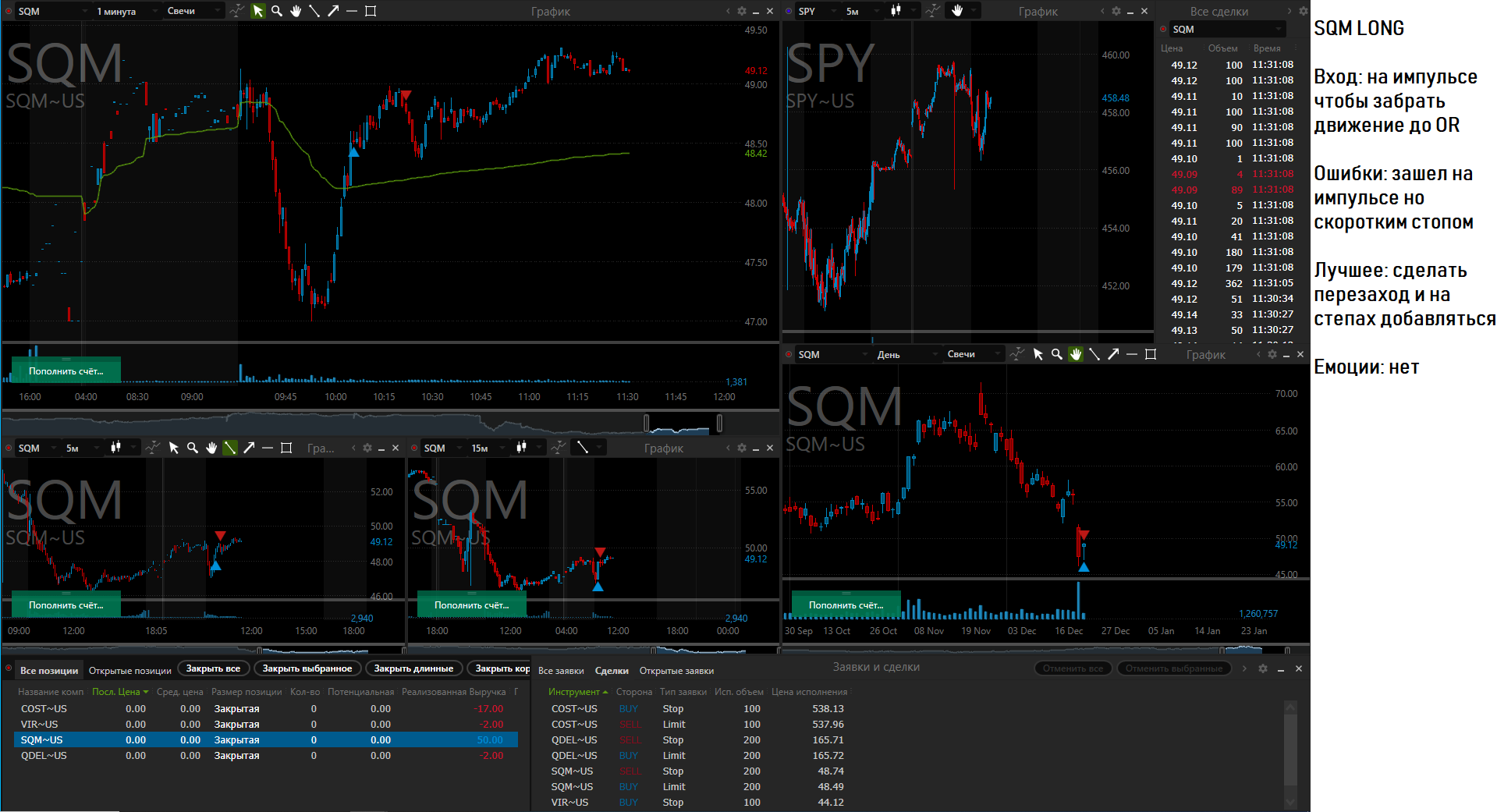Toggle link indicator in Все сделки ticker field

tap(1163, 29)
